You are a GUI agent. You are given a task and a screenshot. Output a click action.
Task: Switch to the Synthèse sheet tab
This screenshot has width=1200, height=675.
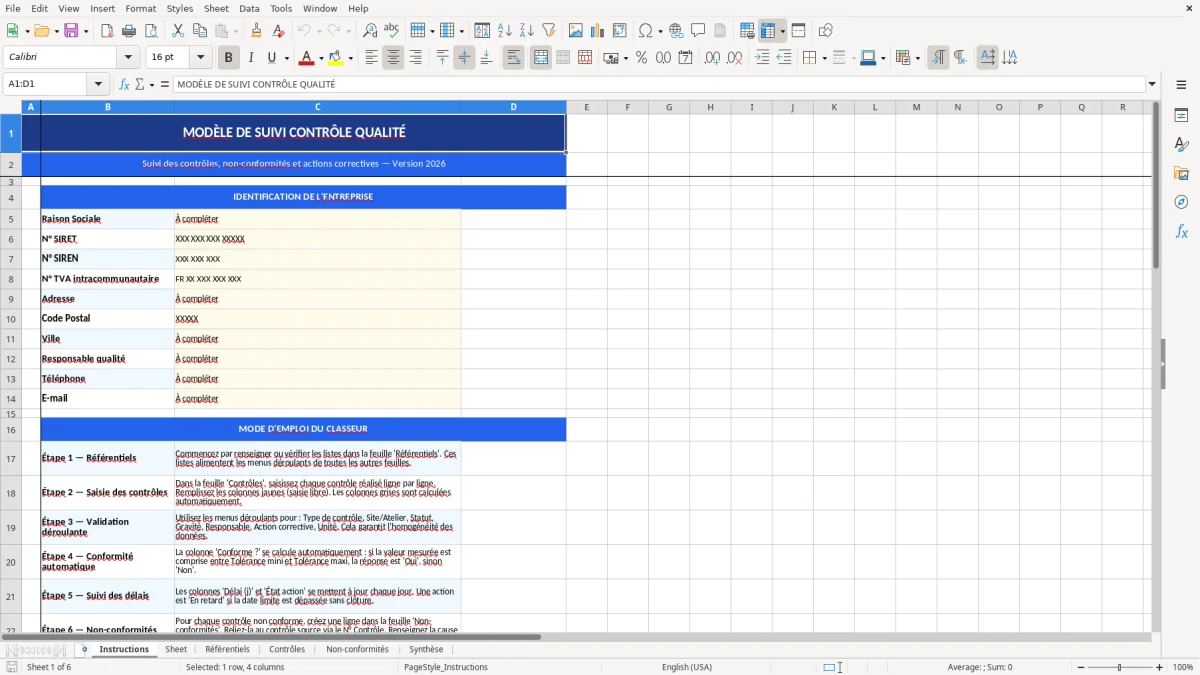point(426,650)
